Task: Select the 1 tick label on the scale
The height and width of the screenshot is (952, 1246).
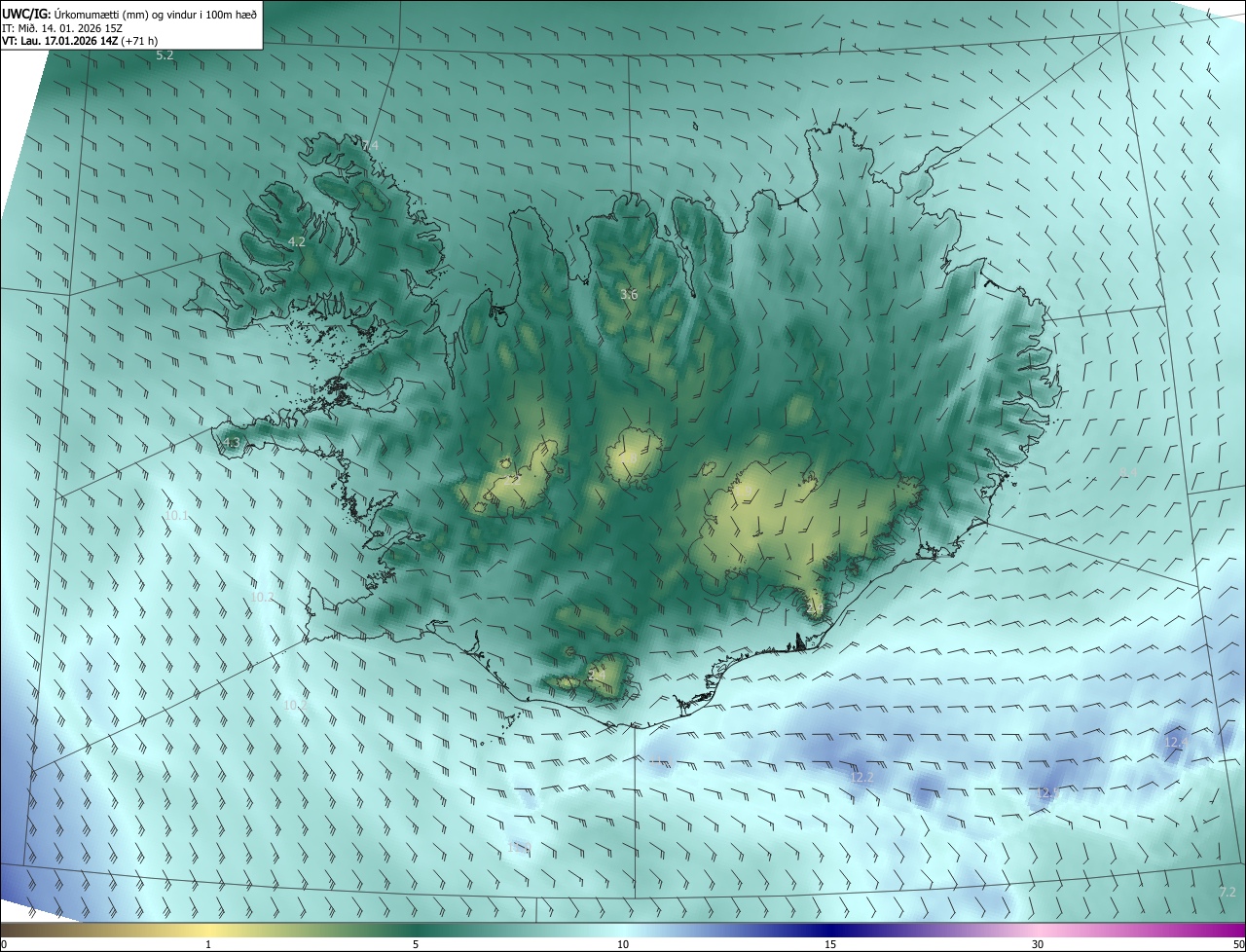Action: pos(208,945)
